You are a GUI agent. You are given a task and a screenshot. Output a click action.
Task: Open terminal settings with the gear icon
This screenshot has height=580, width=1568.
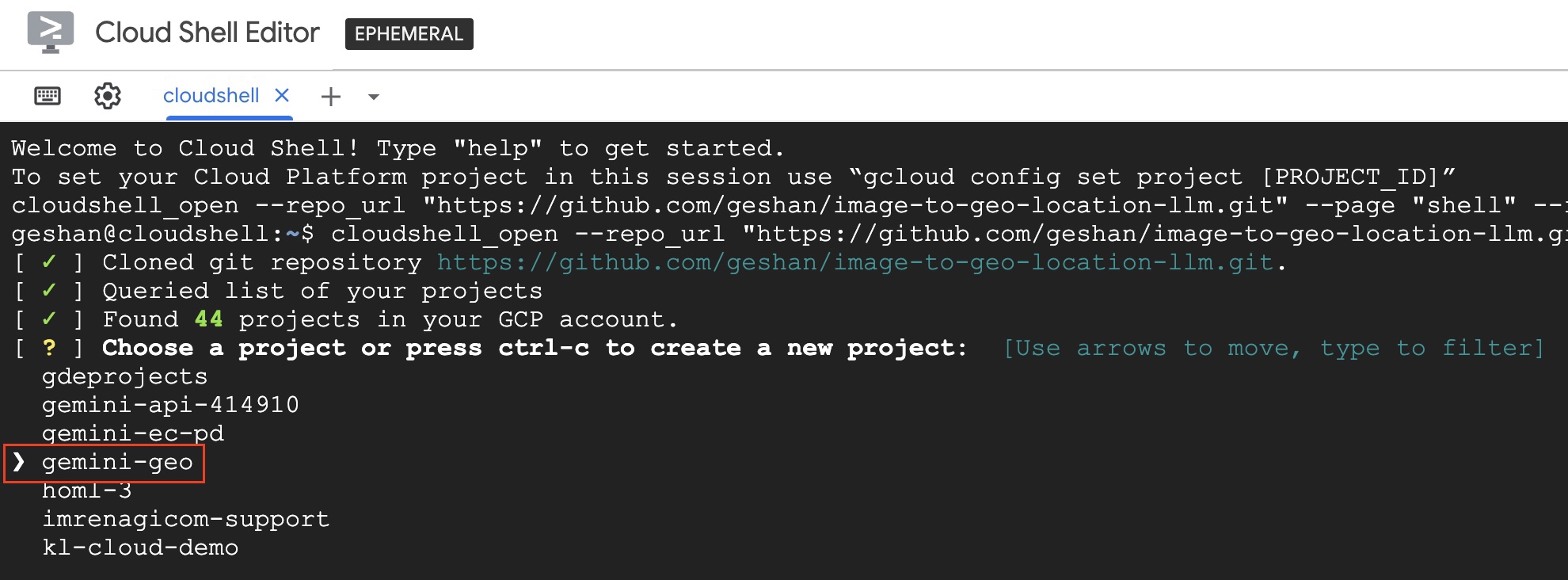pyautogui.click(x=108, y=95)
